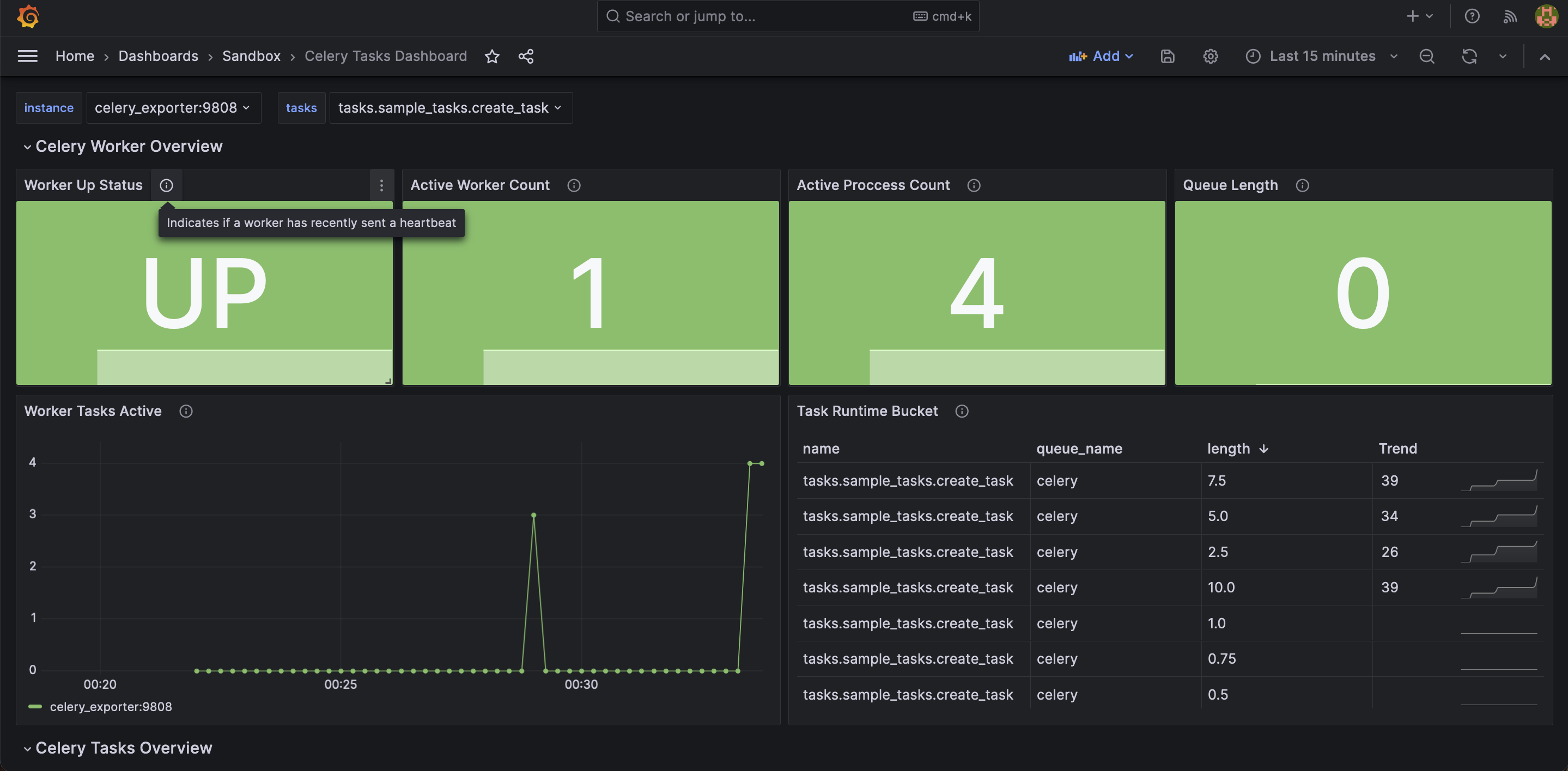Open the Add panel menu

tap(1101, 57)
